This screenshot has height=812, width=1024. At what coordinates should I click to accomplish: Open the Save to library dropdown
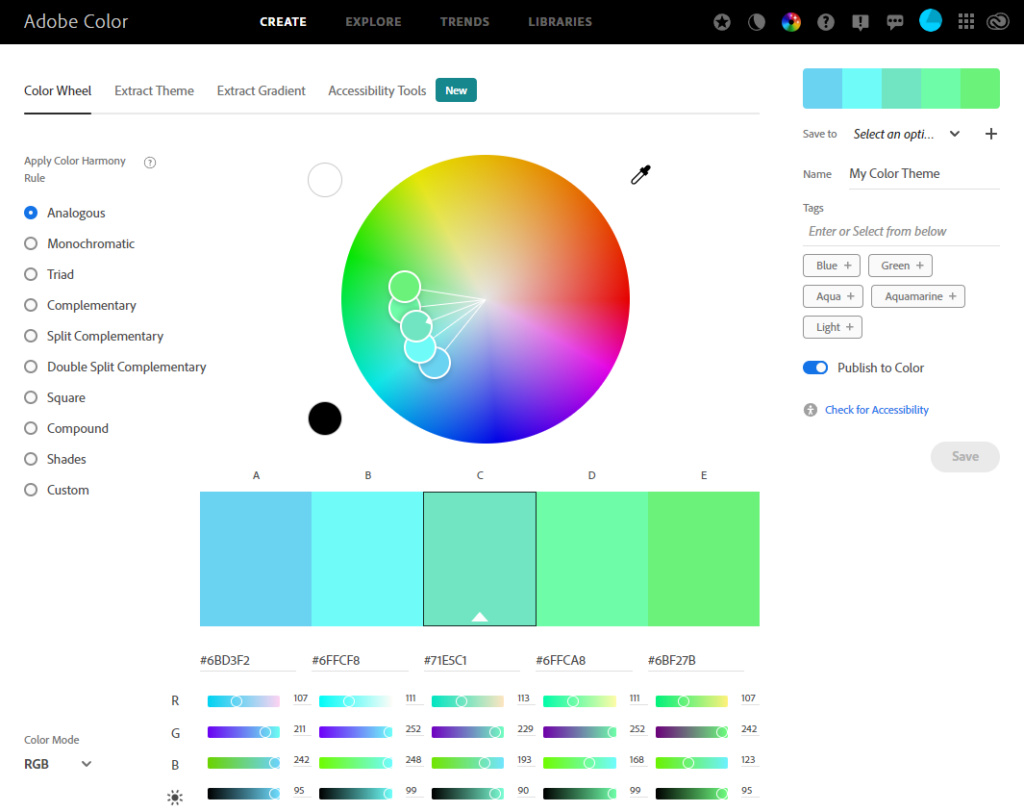point(906,134)
